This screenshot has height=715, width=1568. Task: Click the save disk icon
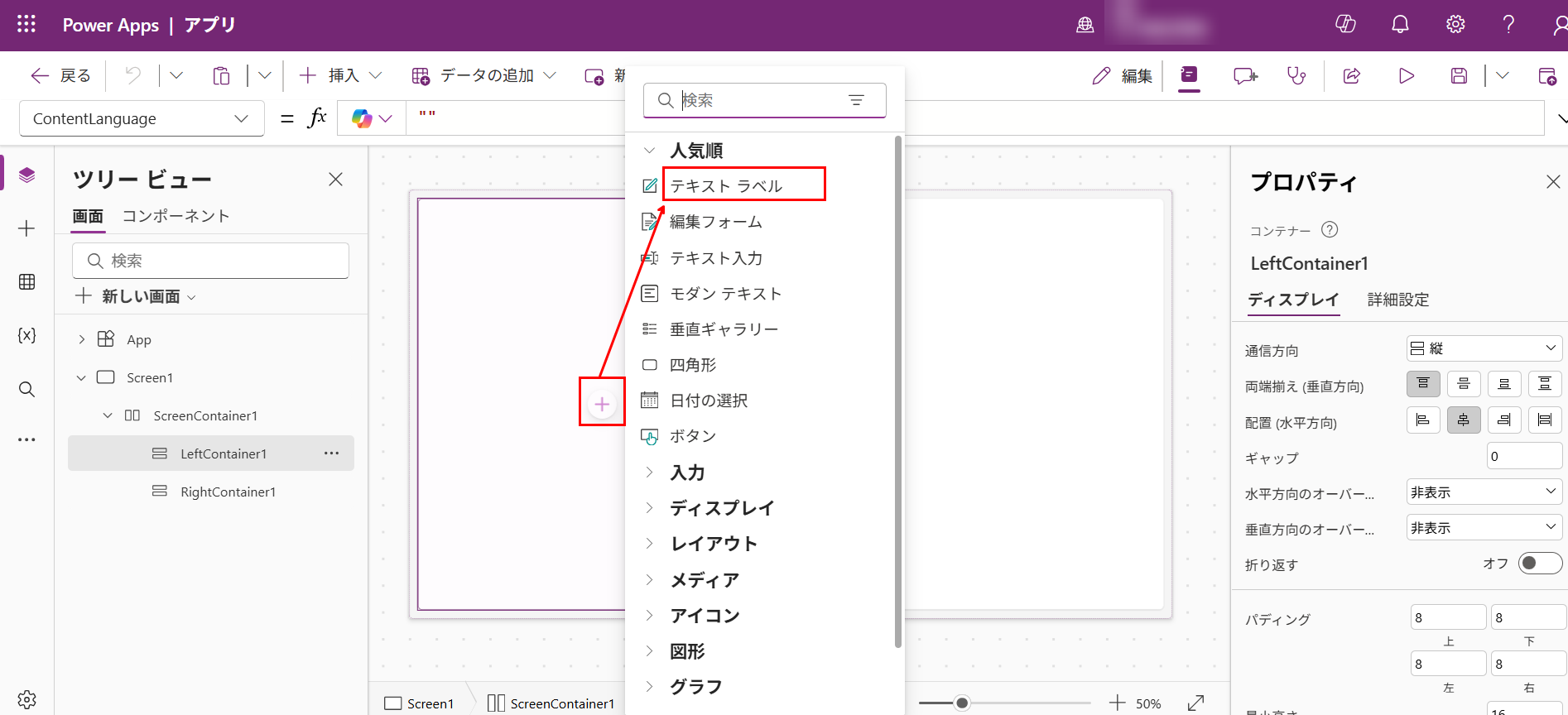point(1459,76)
